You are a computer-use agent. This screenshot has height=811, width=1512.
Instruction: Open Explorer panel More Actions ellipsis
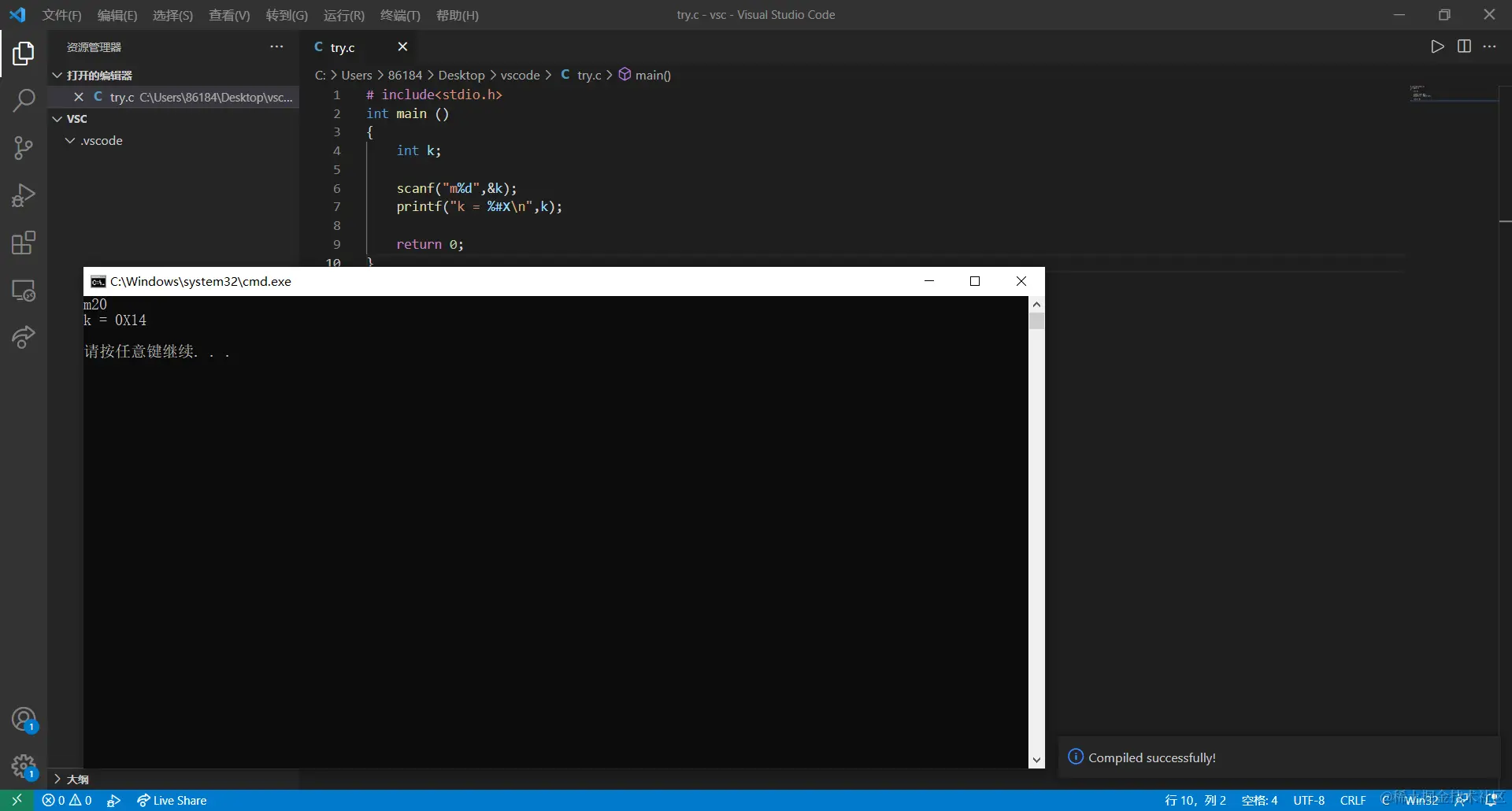click(x=276, y=46)
